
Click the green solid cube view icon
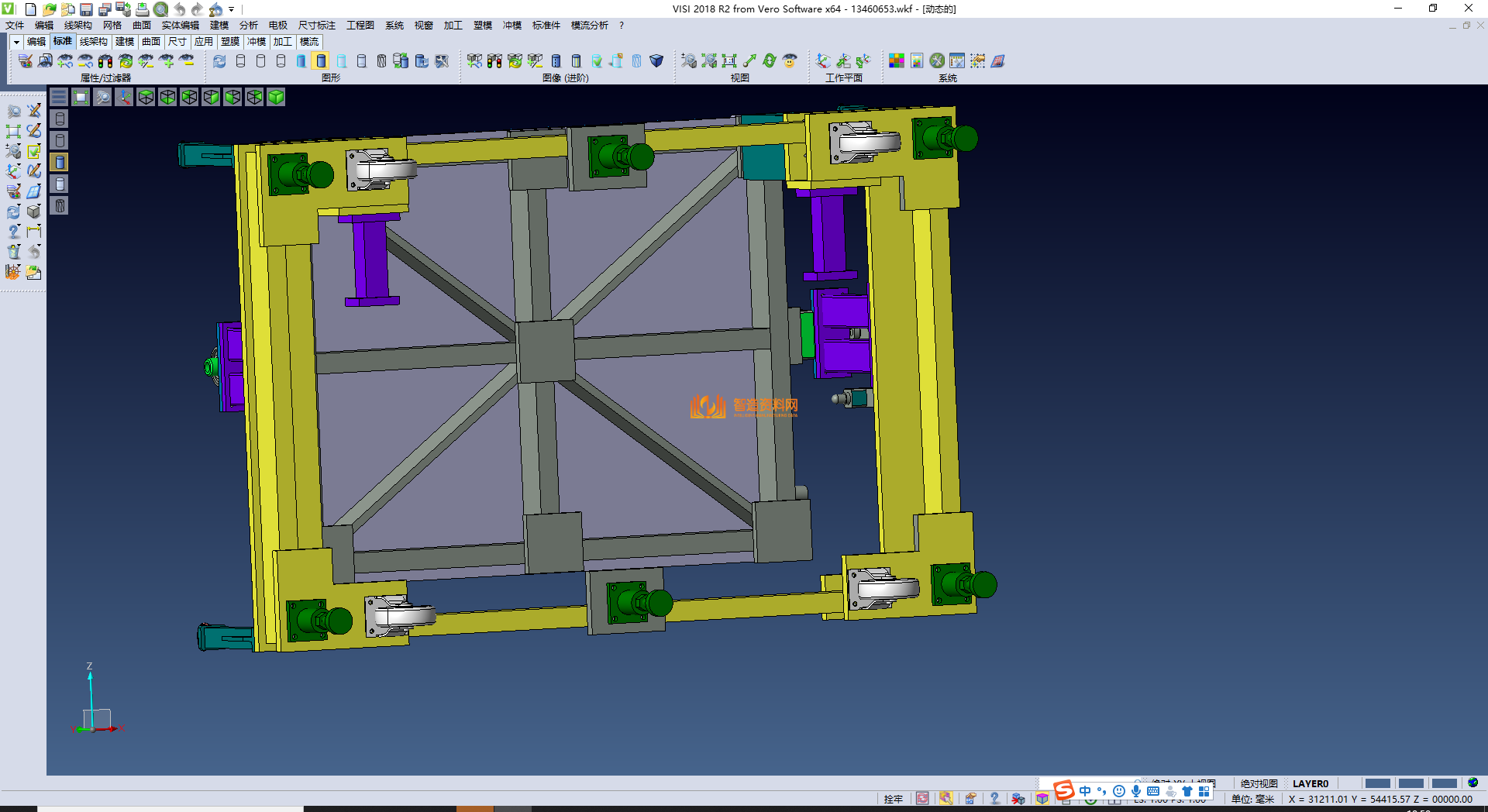276,97
